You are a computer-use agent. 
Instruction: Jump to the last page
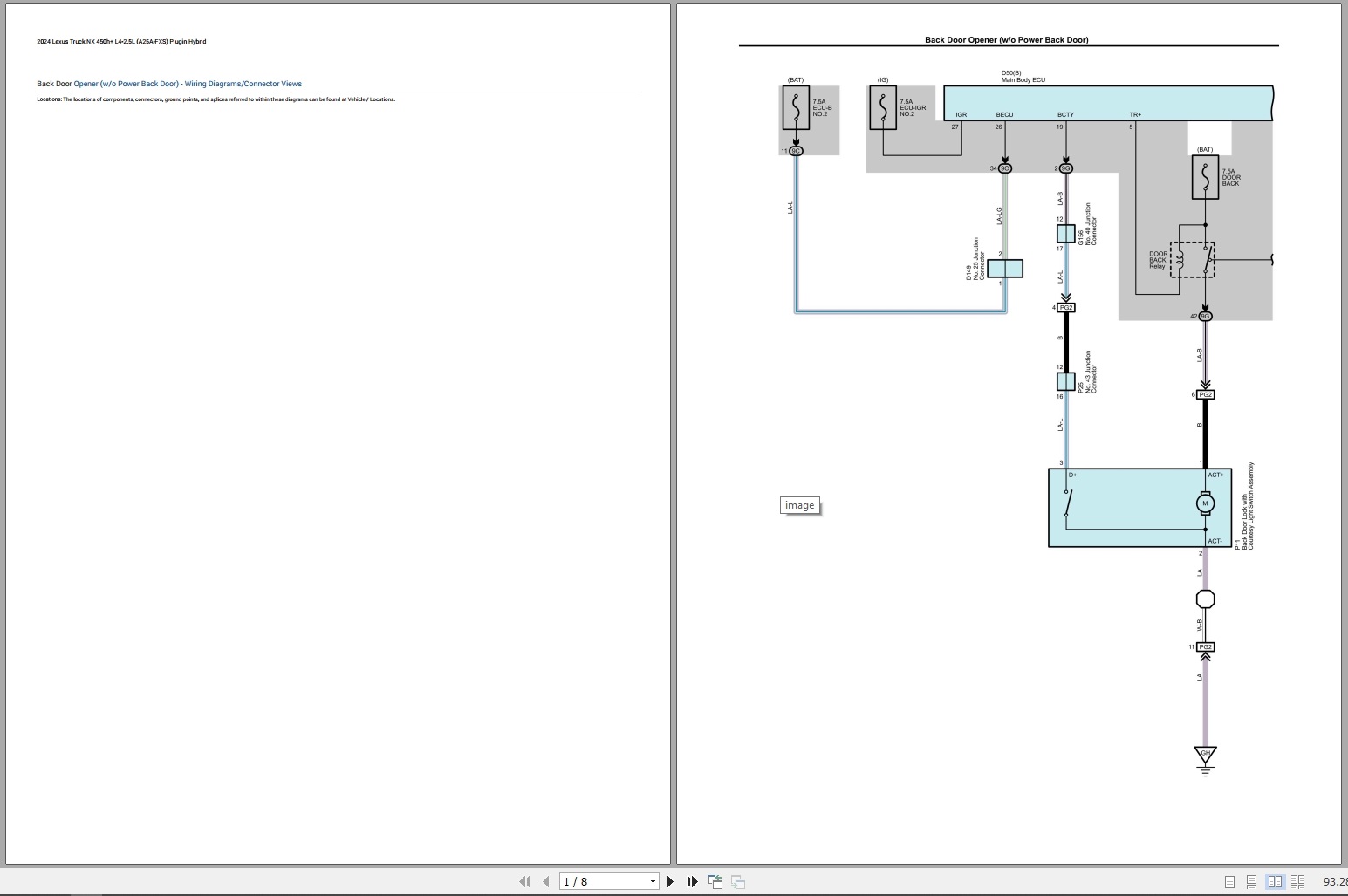coord(692,881)
